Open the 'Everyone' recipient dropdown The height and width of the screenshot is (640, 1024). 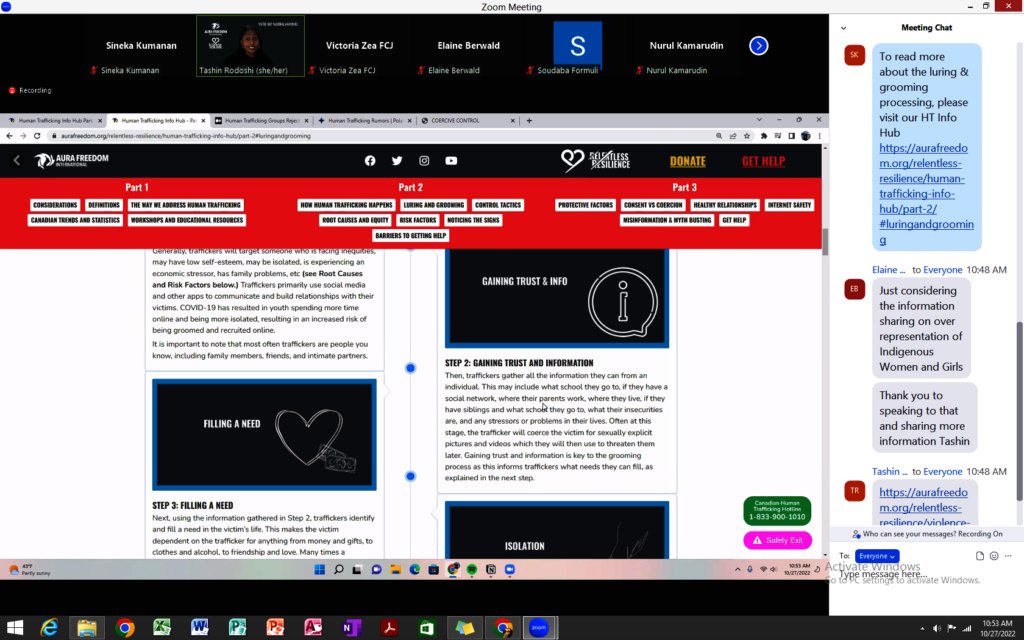[x=877, y=556]
